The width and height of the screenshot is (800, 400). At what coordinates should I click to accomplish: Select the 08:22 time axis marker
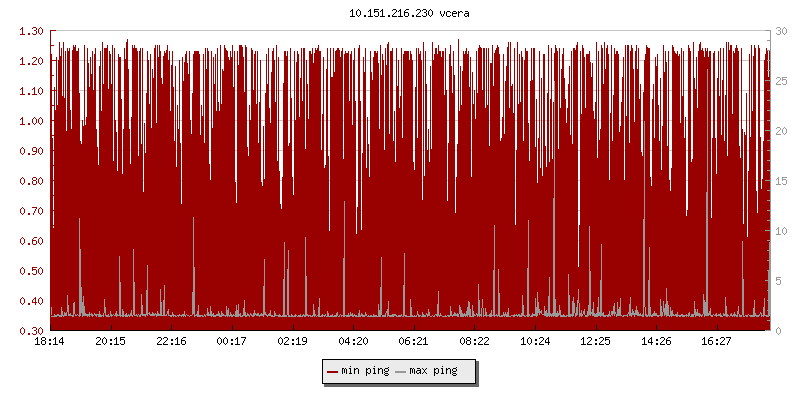(x=475, y=342)
